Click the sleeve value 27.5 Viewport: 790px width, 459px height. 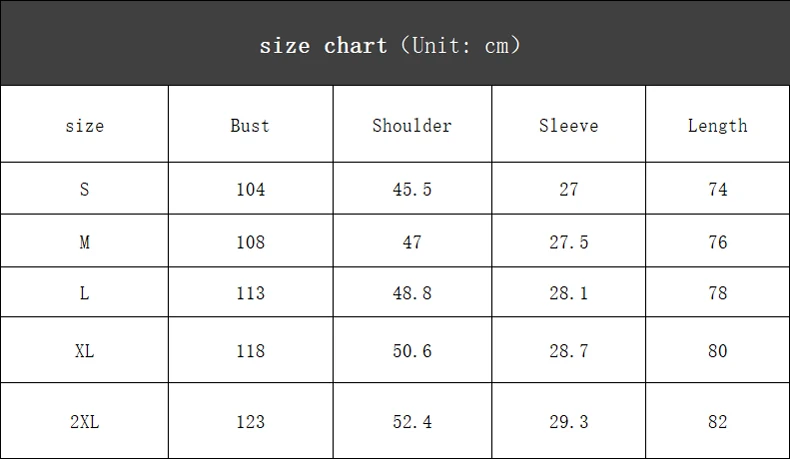pos(568,242)
